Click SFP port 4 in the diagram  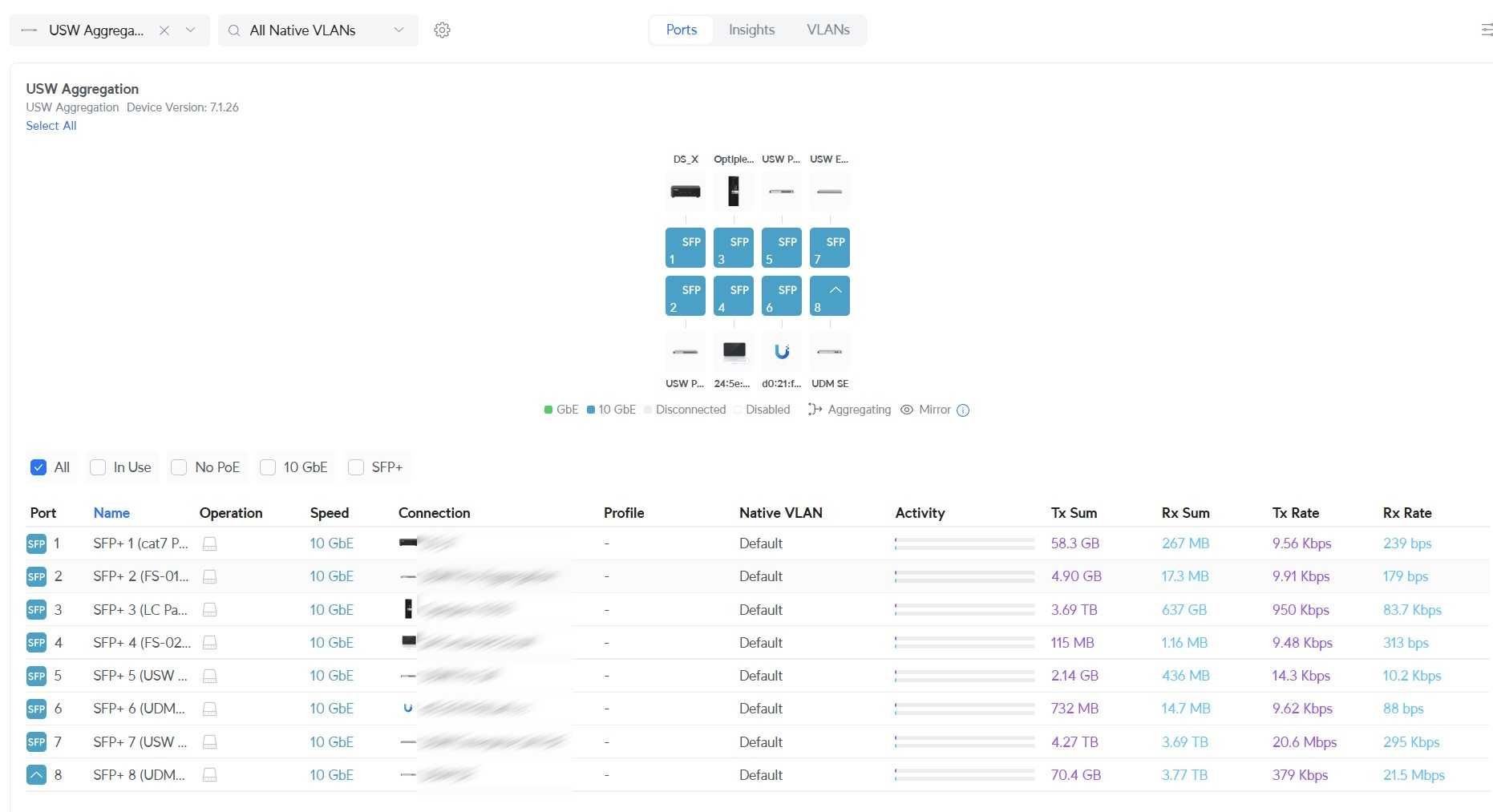coord(733,296)
